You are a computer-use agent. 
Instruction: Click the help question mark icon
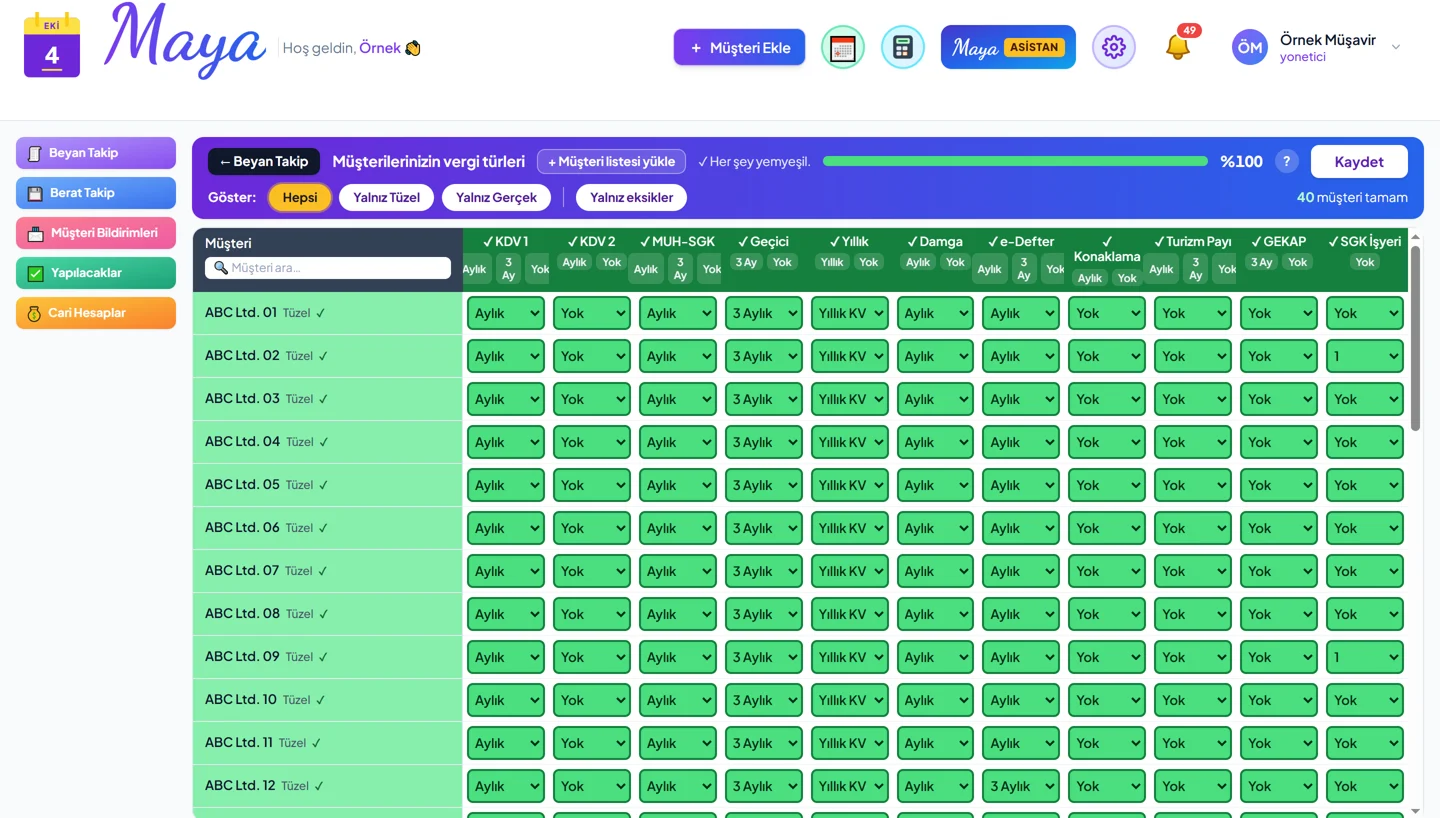[1286, 161]
